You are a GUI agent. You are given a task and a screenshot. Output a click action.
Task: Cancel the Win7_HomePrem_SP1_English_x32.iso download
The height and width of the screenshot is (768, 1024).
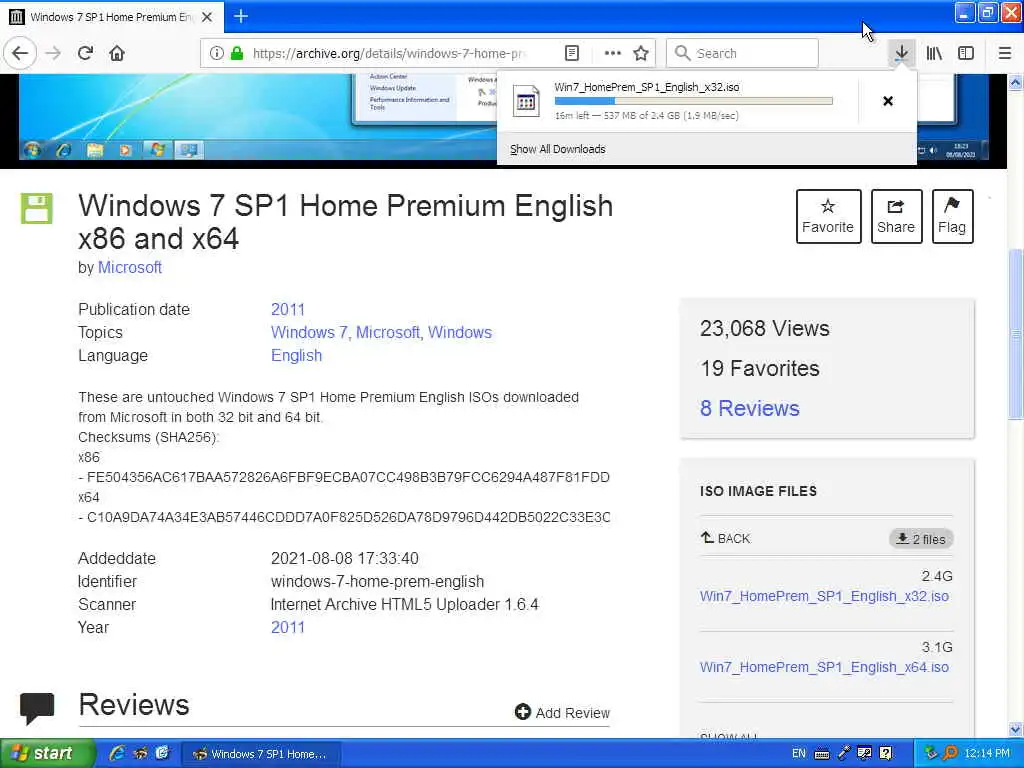pos(888,101)
